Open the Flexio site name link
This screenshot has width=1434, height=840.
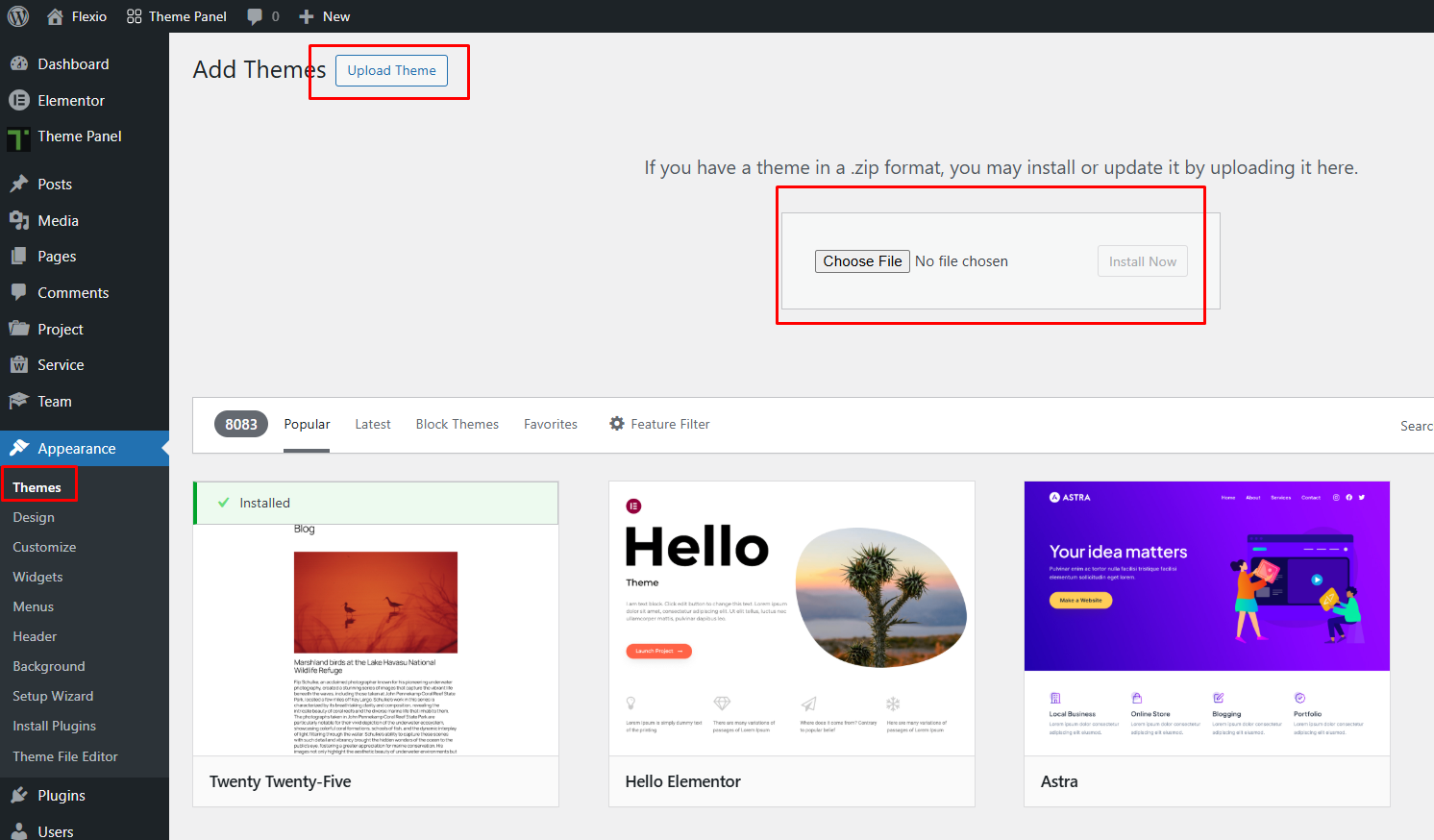pyautogui.click(x=89, y=16)
